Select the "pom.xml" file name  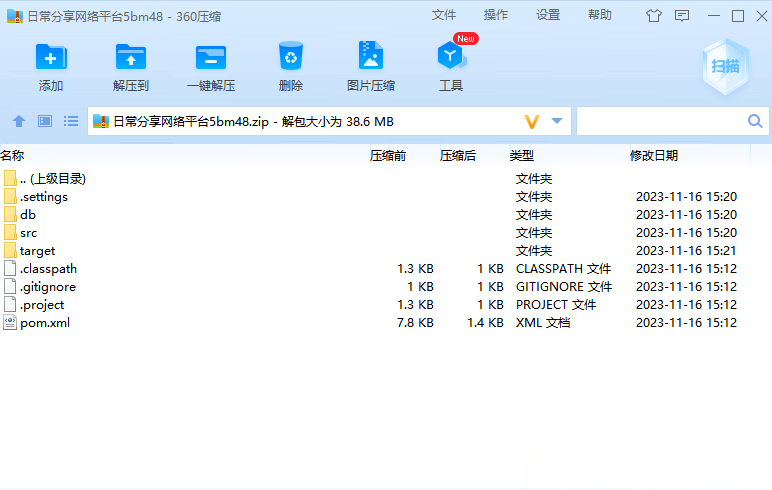click(45, 323)
